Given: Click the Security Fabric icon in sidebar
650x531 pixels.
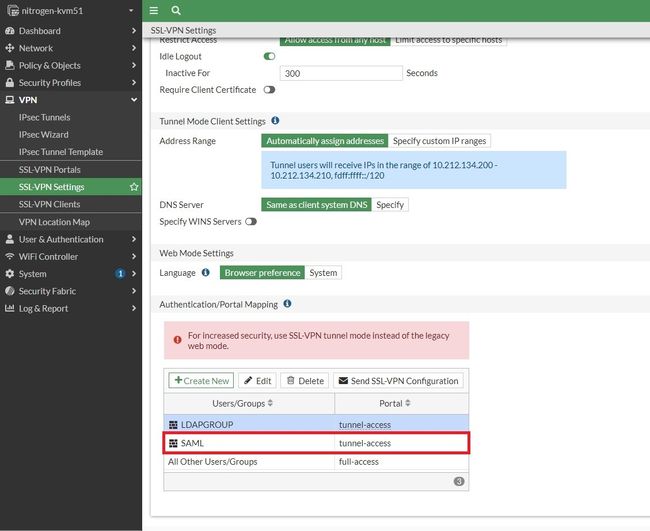Looking at the screenshot, I should click(x=10, y=291).
